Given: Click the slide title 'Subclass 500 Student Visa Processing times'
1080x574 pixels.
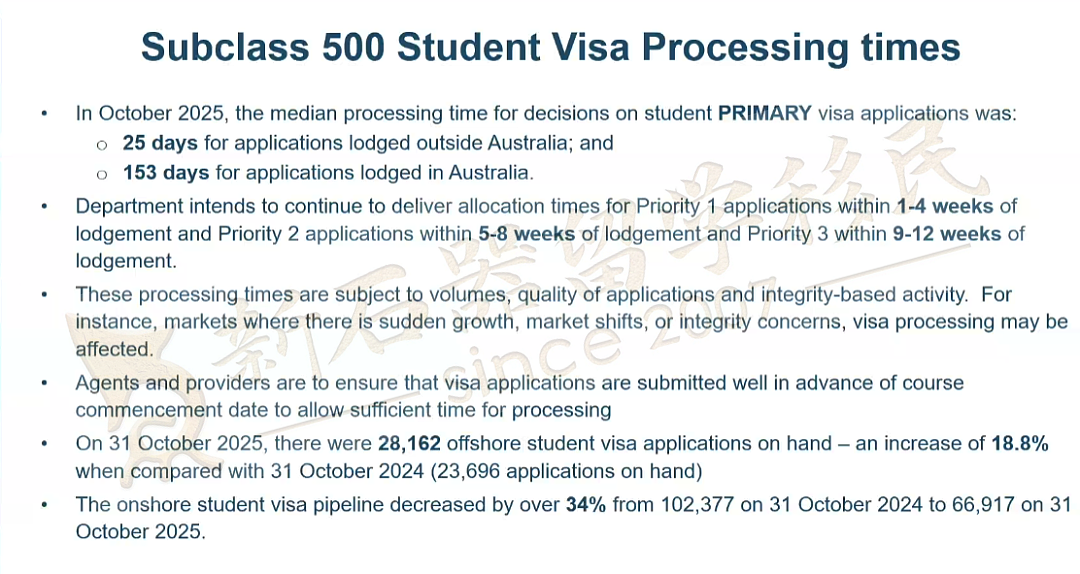Looking at the screenshot, I should [550, 48].
